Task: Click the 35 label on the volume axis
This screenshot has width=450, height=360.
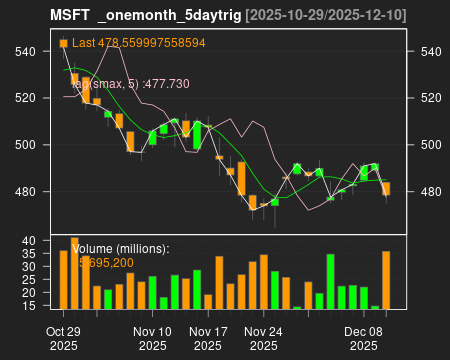Action: pyautogui.click(x=28, y=254)
